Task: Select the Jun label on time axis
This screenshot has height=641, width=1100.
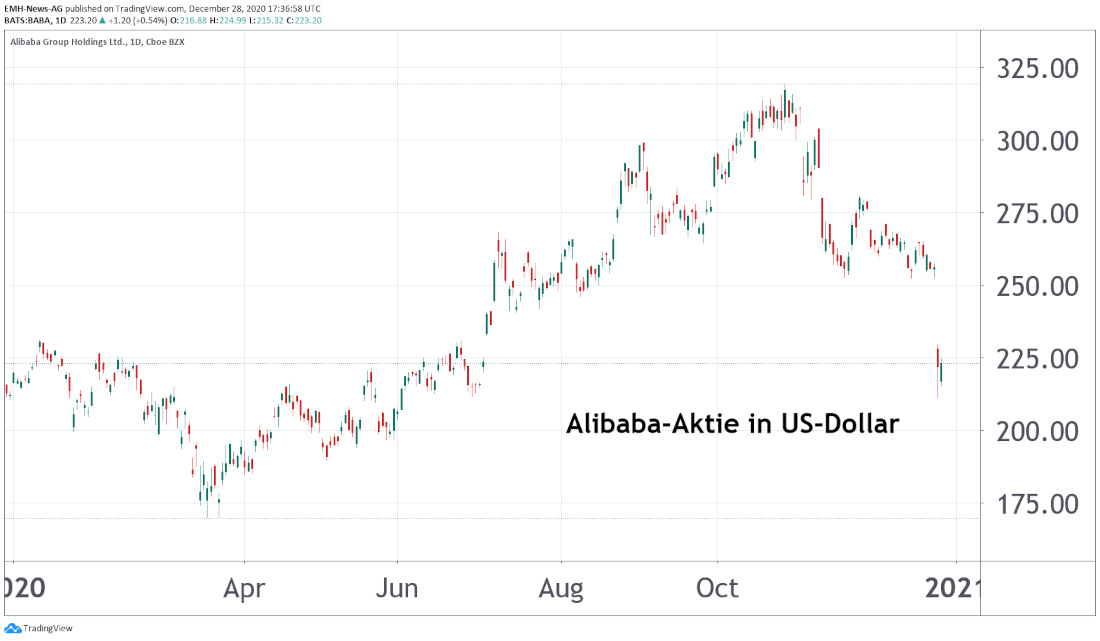Action: [397, 587]
